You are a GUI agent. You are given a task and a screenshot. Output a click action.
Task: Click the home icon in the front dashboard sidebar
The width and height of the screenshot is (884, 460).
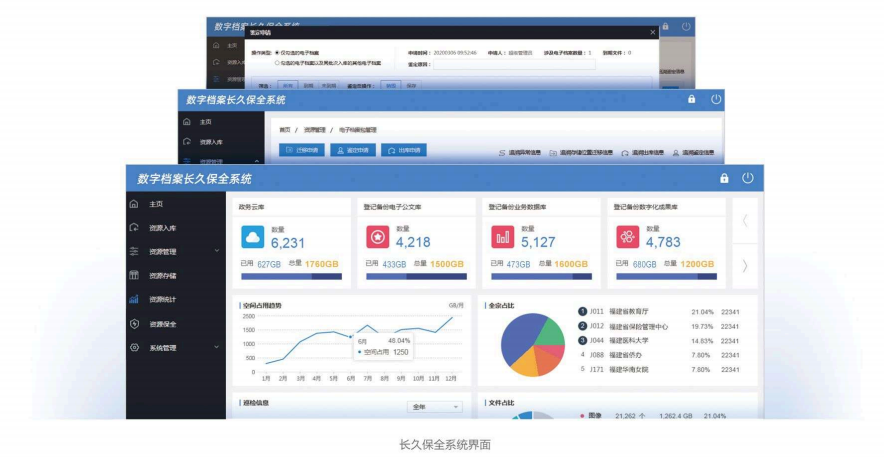(x=134, y=204)
